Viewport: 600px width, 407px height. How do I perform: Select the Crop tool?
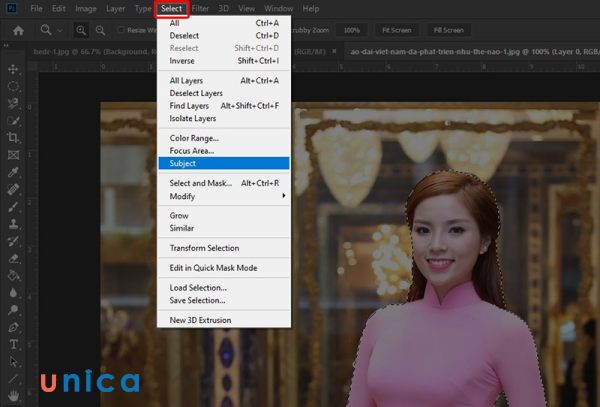pos(14,137)
